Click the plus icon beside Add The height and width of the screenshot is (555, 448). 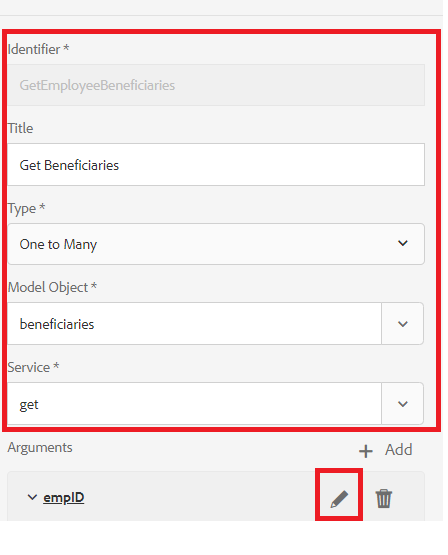click(366, 451)
